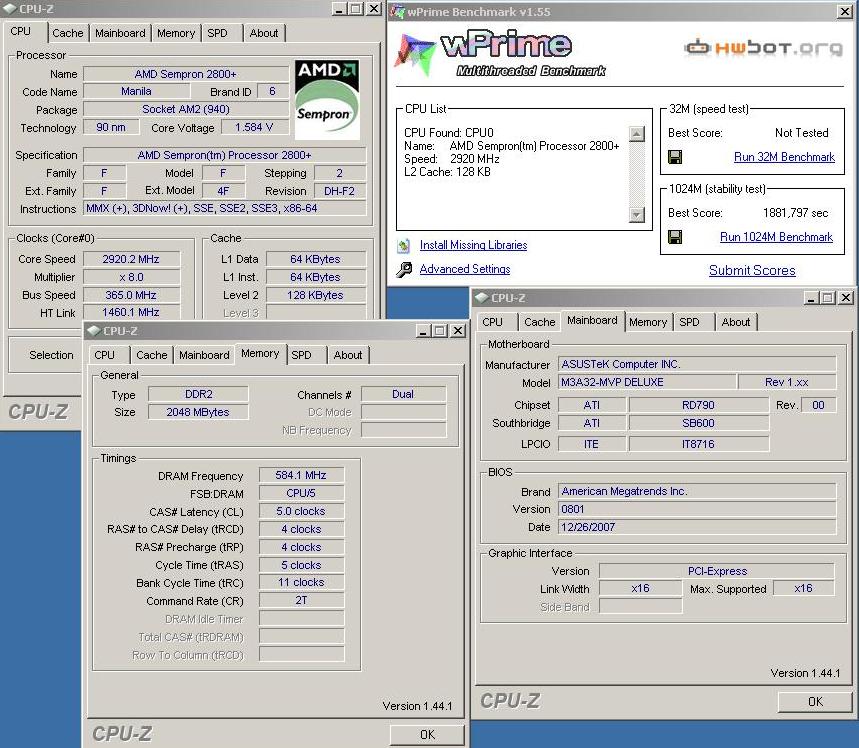Click the hwbot.org logo
Screen dimensions: 859x748
764,48
